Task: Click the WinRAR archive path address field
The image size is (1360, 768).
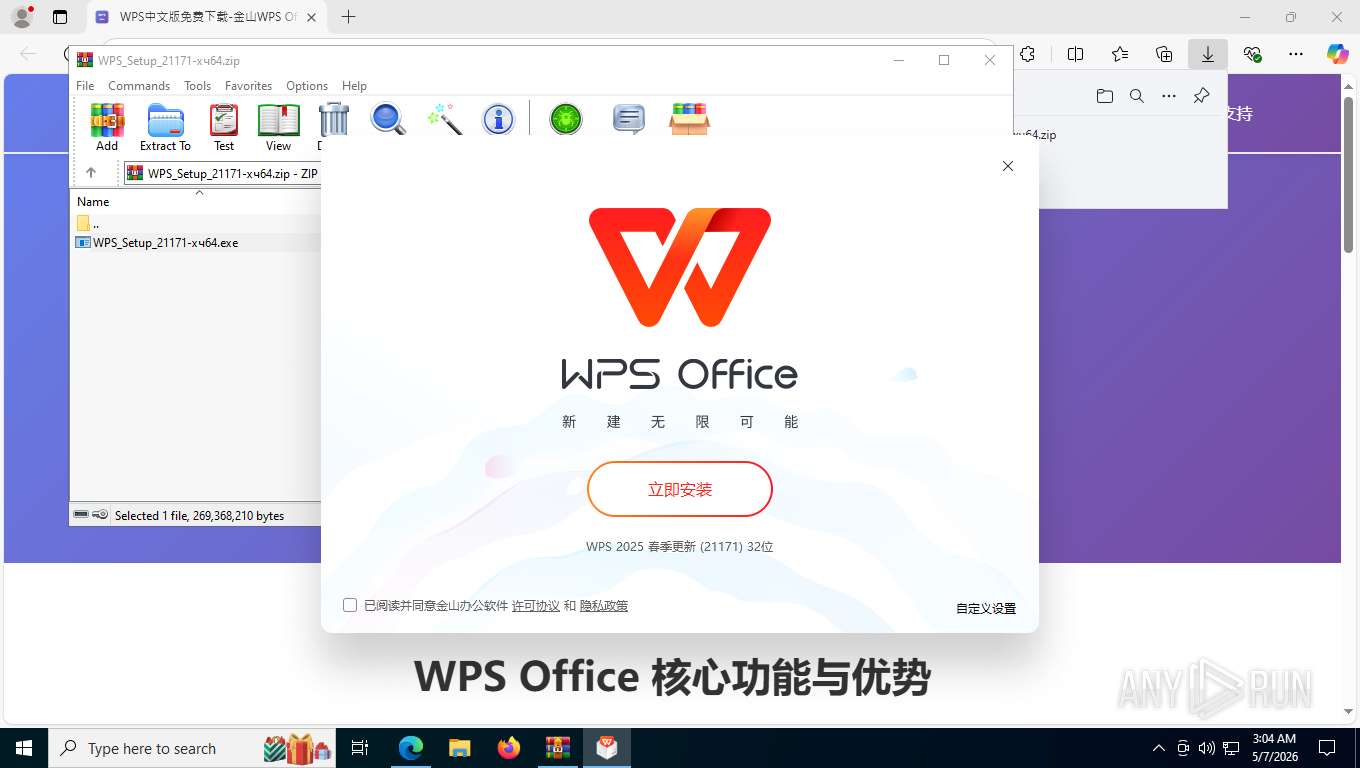Action: pyautogui.click(x=222, y=173)
